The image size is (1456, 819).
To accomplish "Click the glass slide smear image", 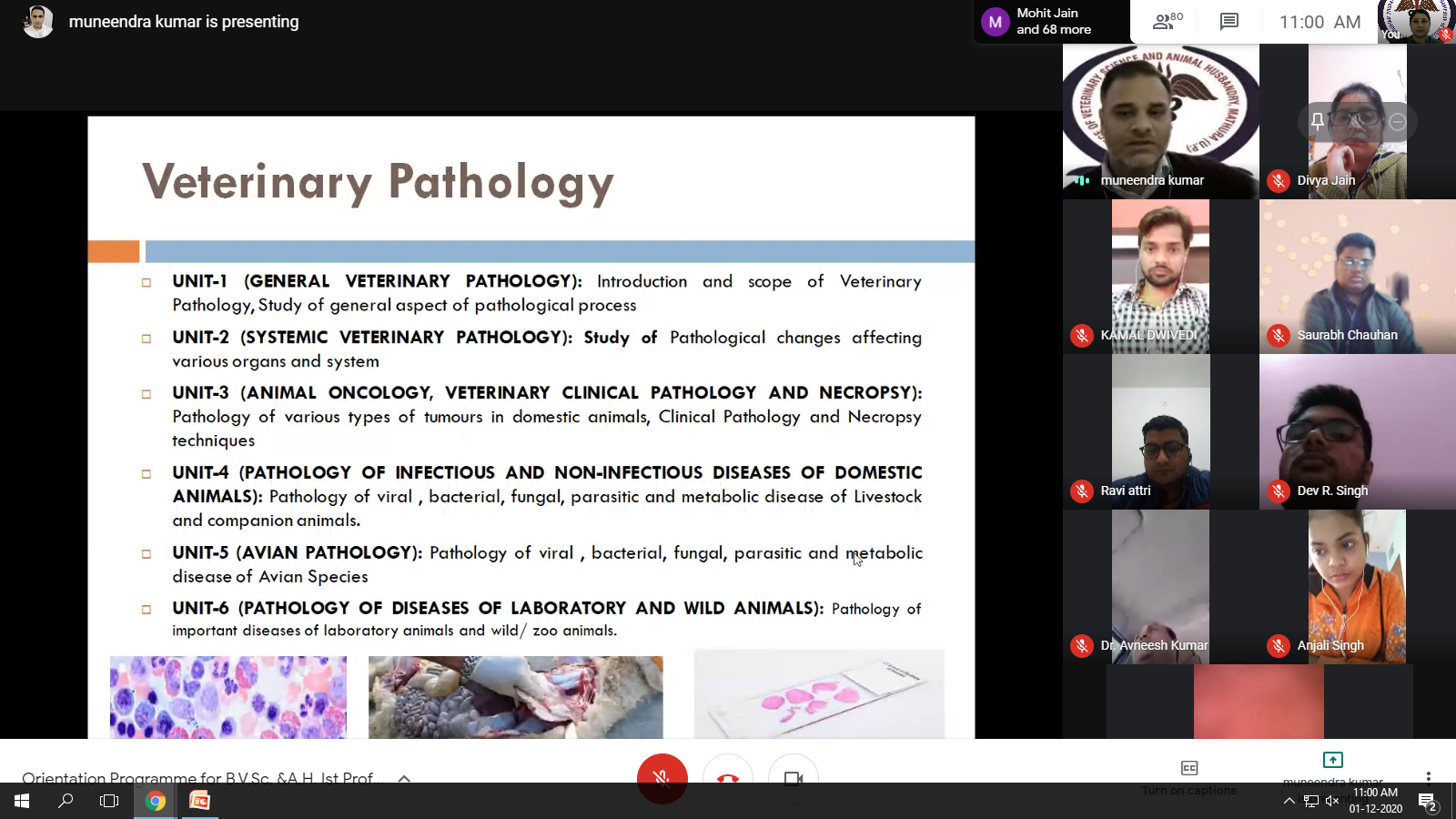I will click(819, 694).
